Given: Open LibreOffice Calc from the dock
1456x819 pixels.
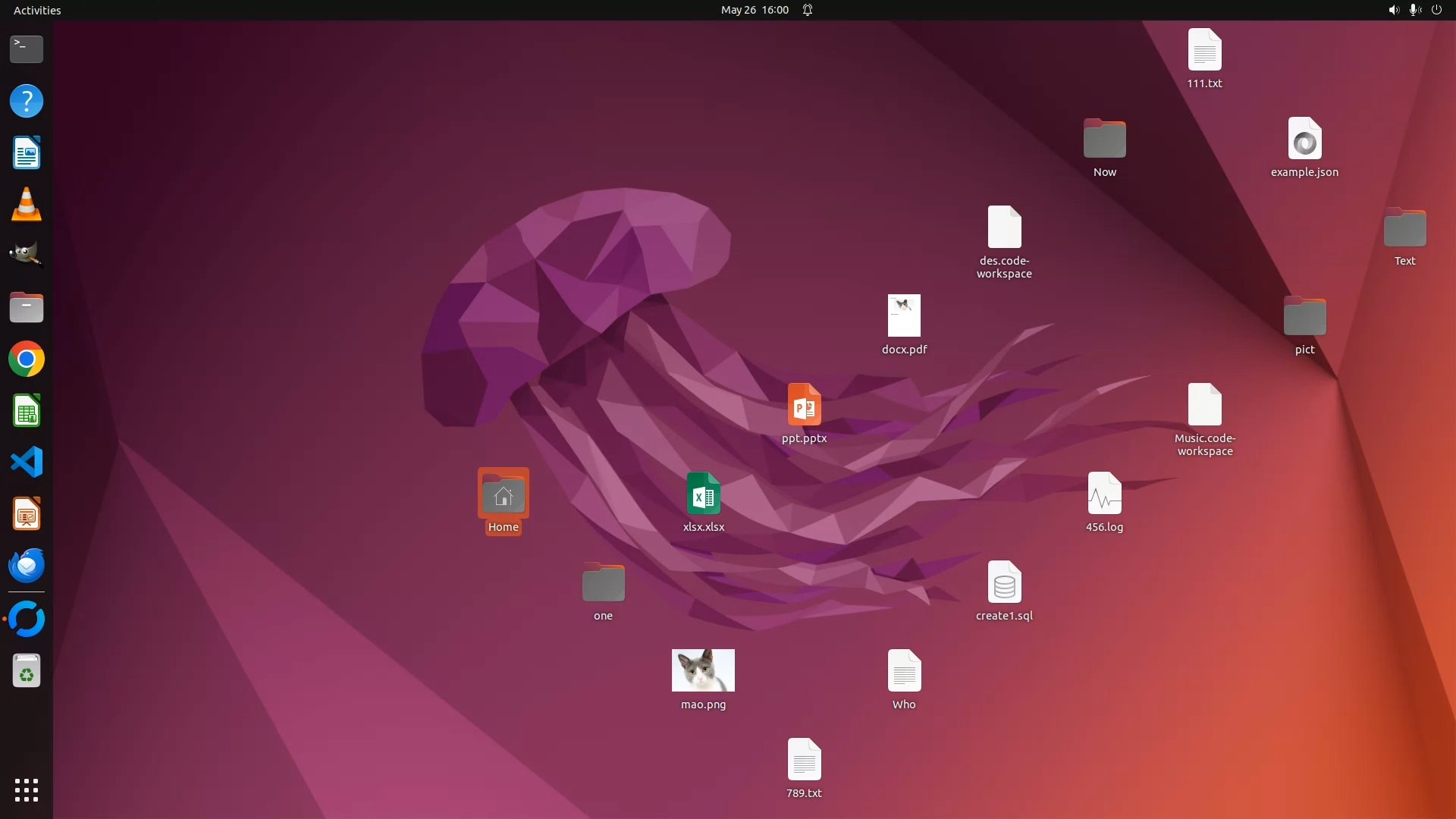Looking at the screenshot, I should pos(27,411).
